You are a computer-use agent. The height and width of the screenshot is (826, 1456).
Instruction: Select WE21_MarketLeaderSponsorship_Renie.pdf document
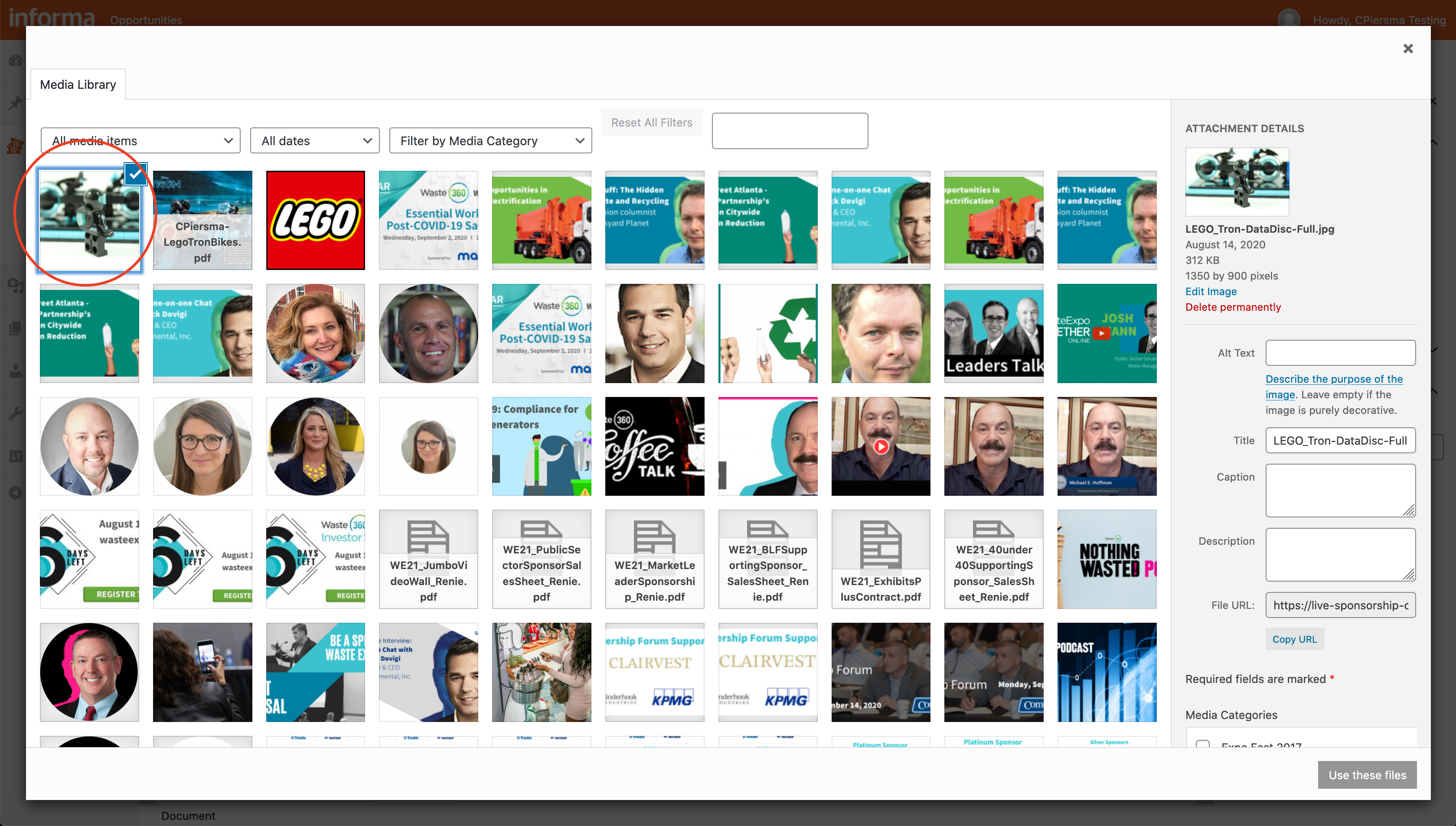(654, 559)
